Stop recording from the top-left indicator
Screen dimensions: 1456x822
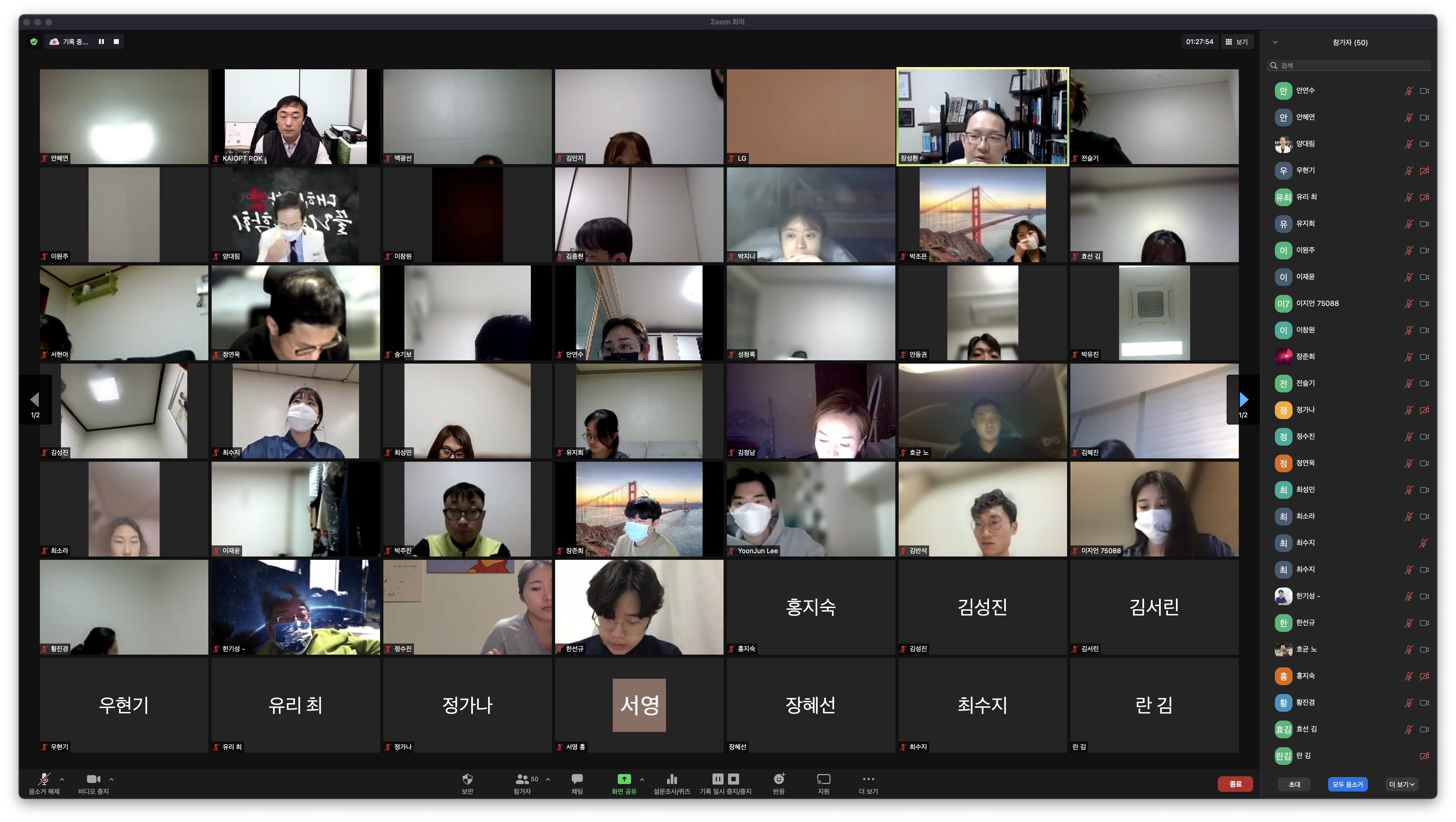[x=116, y=41]
